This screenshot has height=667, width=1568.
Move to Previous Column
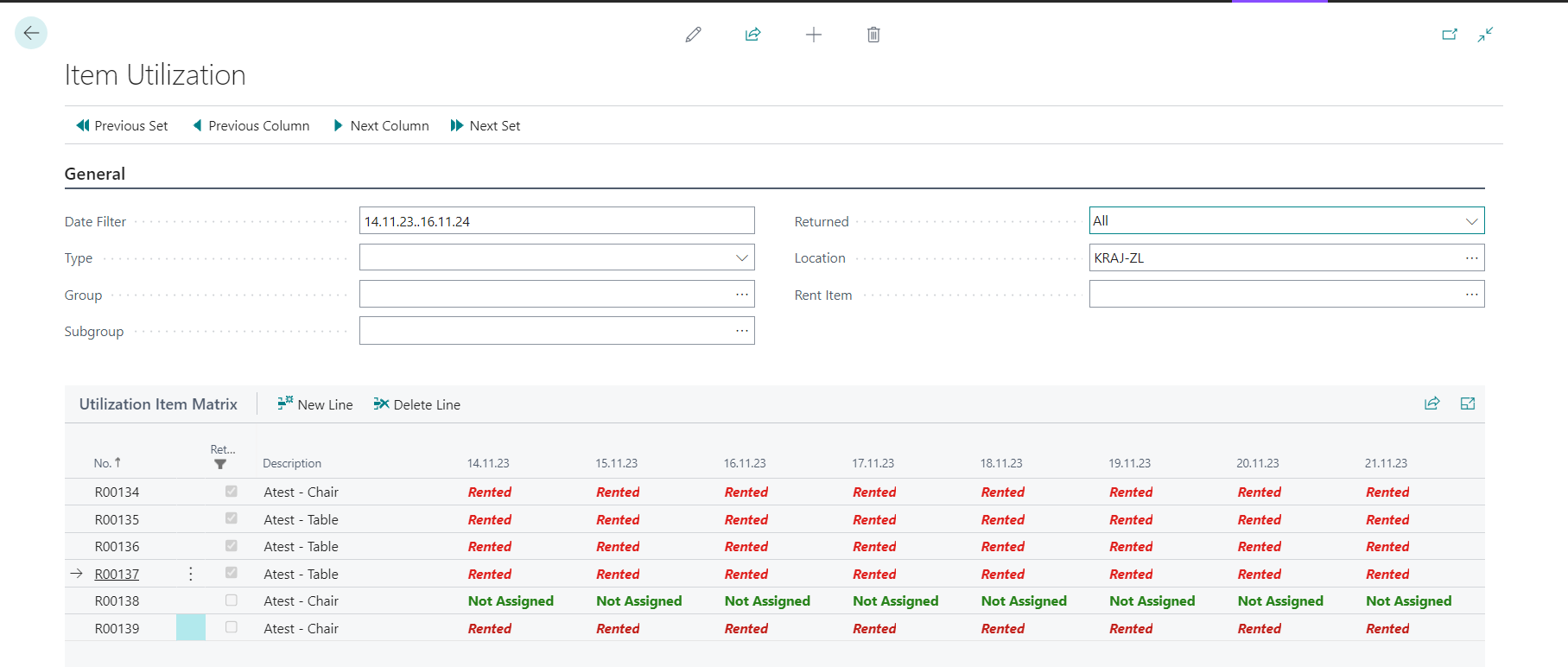[x=251, y=125]
